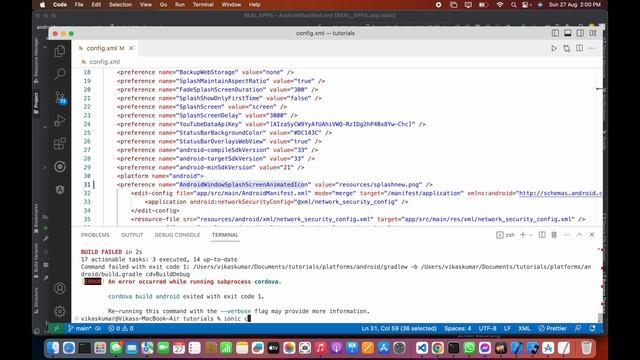Switch to the PROBLEMS tab
640x360 pixels.
pyautogui.click(x=95, y=235)
